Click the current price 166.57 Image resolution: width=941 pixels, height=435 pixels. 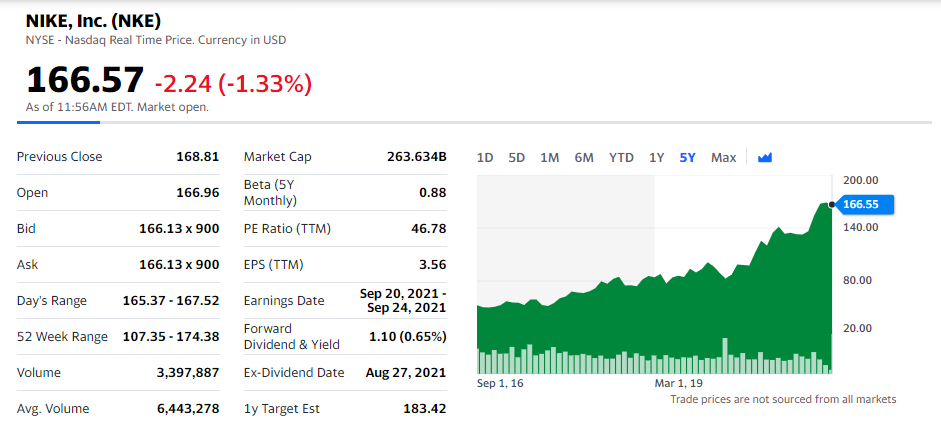click(85, 80)
